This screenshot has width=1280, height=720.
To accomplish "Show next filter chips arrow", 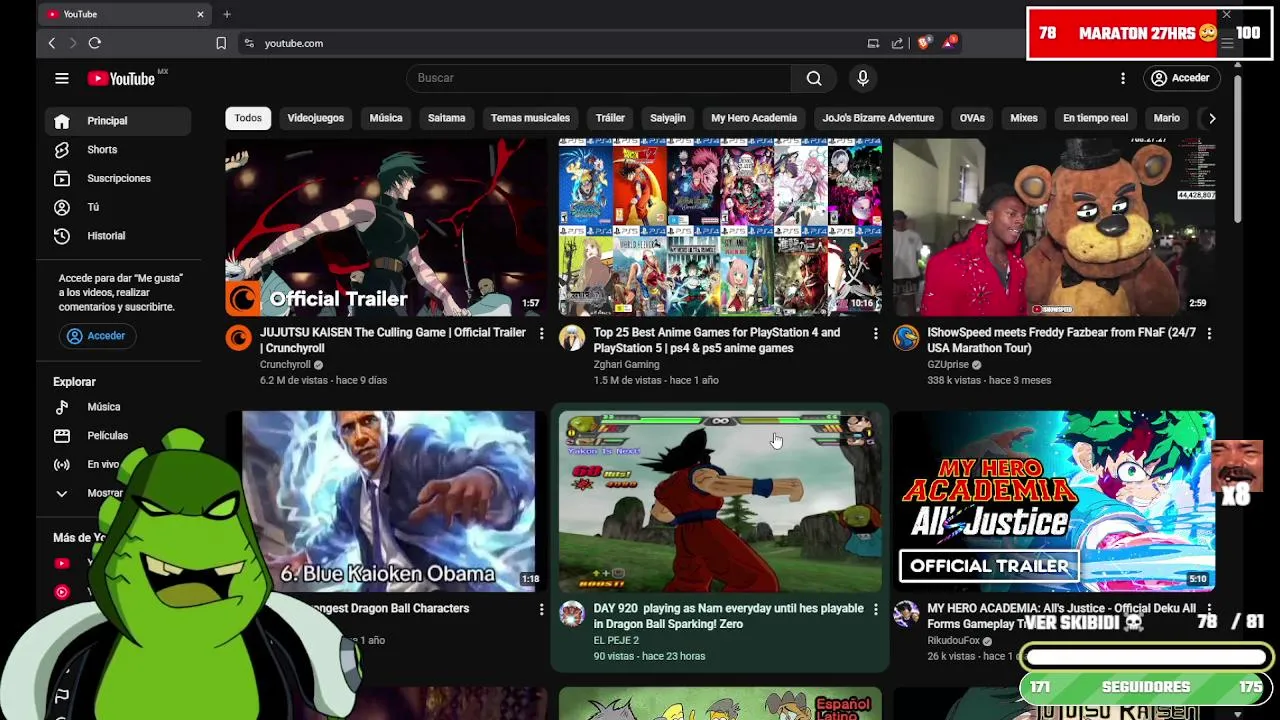I will tap(1212, 118).
